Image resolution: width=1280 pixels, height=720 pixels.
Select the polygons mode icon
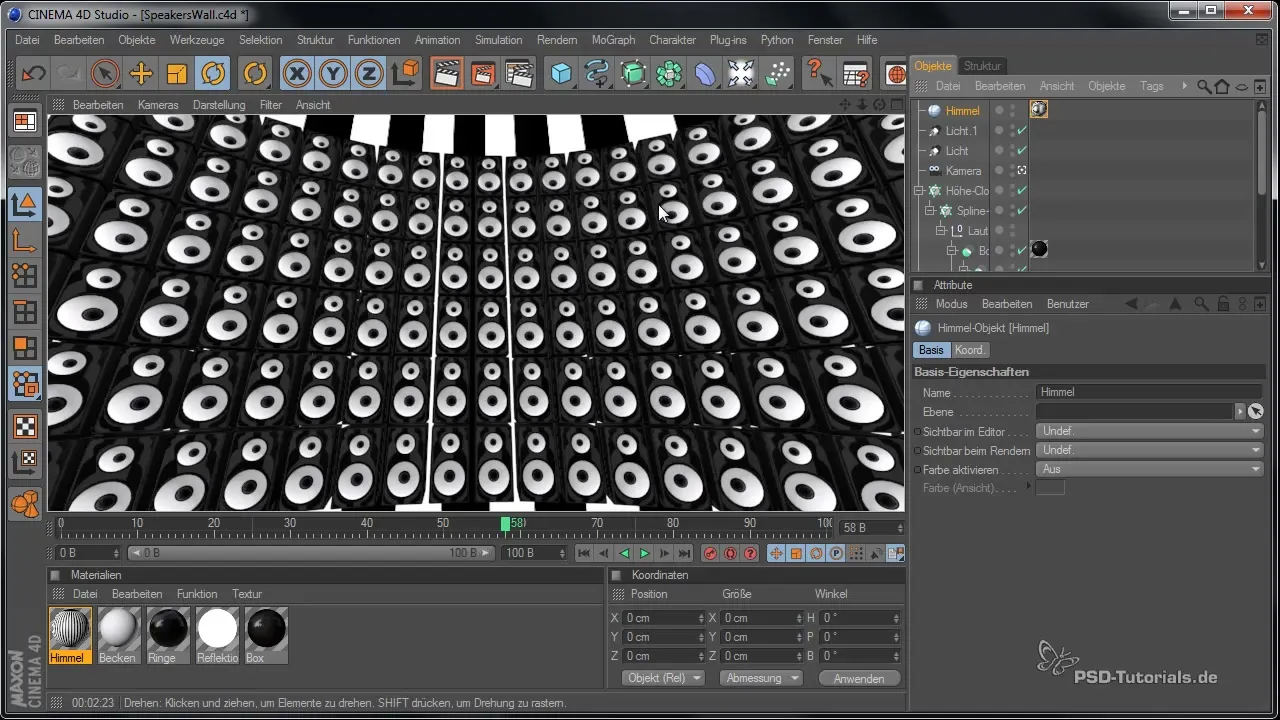point(25,348)
